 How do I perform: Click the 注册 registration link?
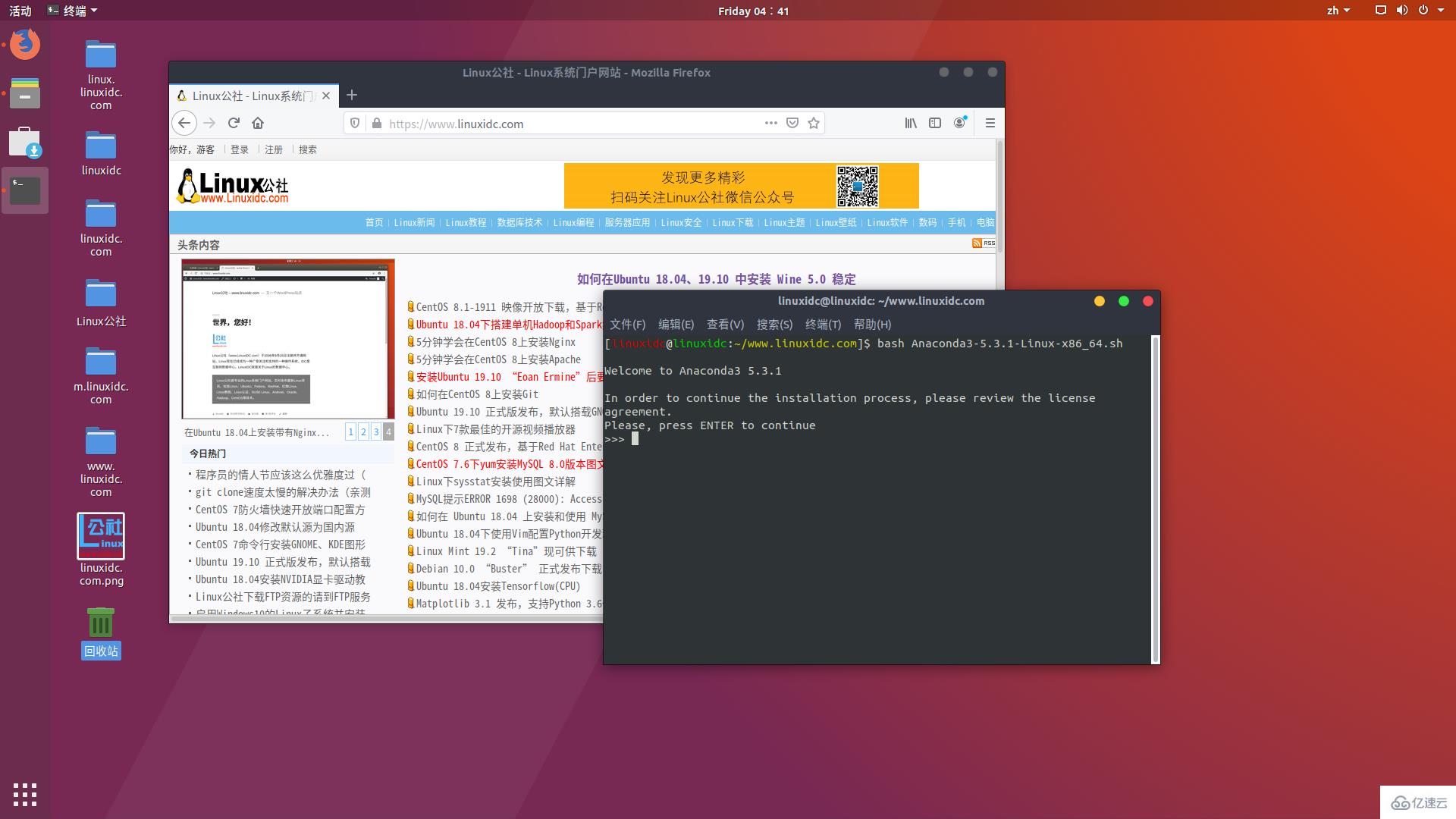(274, 149)
